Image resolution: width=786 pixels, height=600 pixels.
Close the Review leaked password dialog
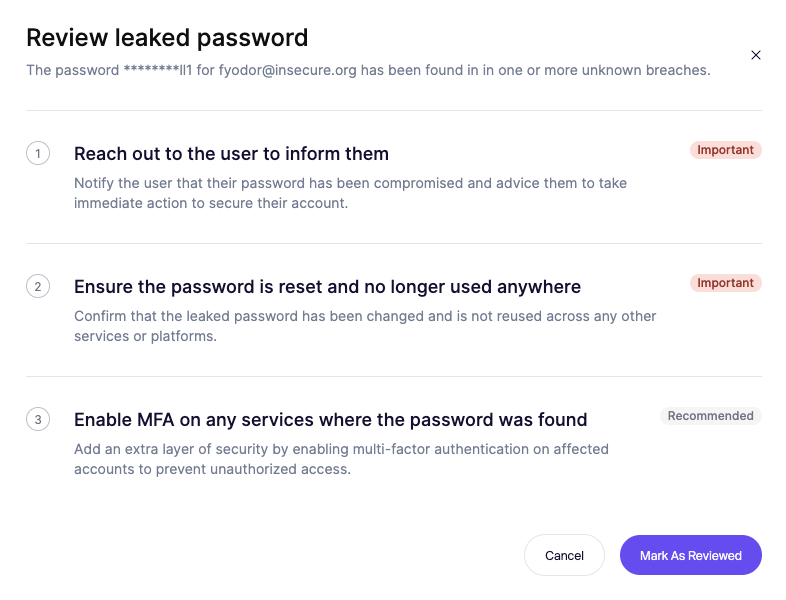756,55
